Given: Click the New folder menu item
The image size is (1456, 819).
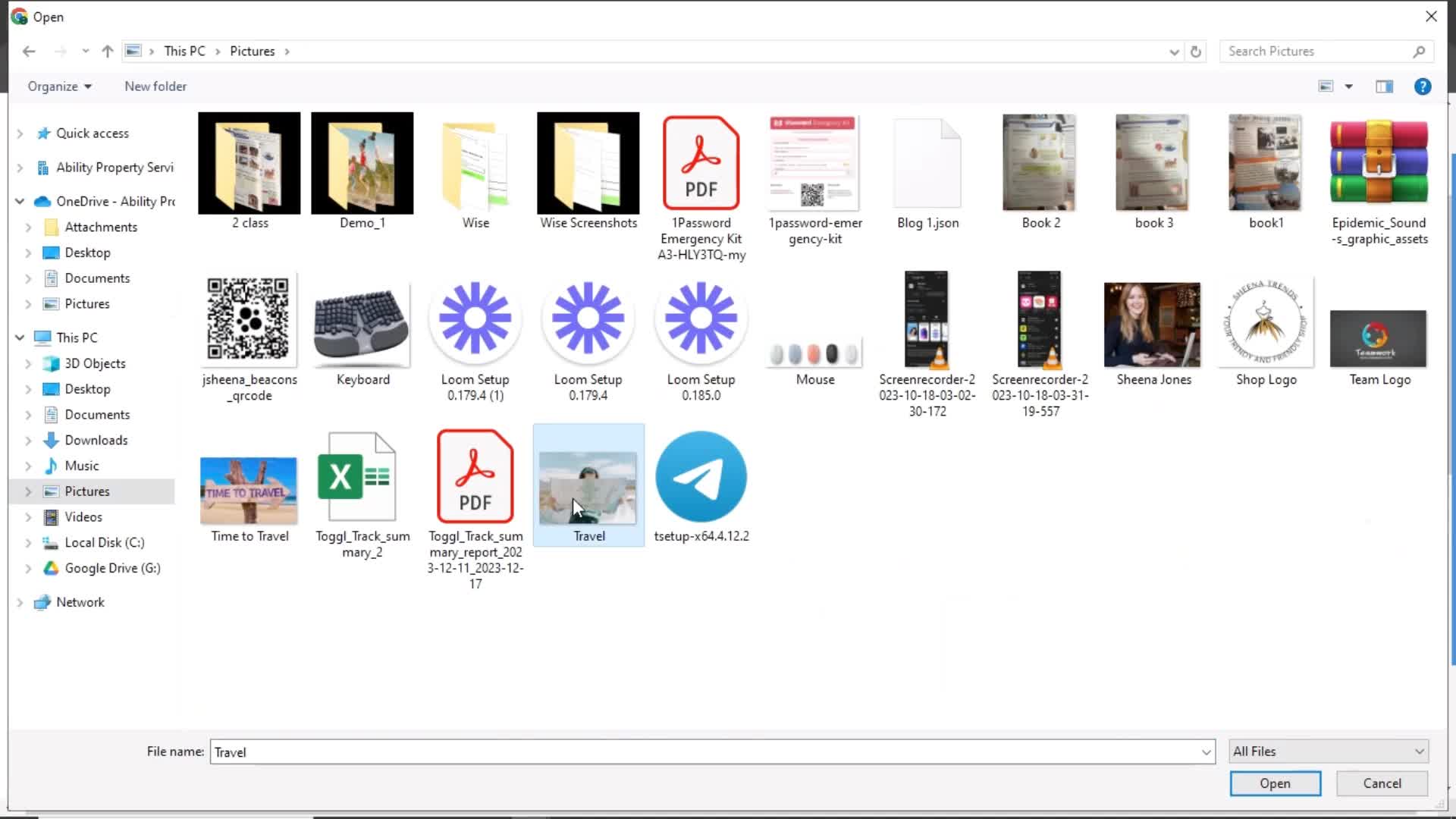Looking at the screenshot, I should click(x=155, y=86).
